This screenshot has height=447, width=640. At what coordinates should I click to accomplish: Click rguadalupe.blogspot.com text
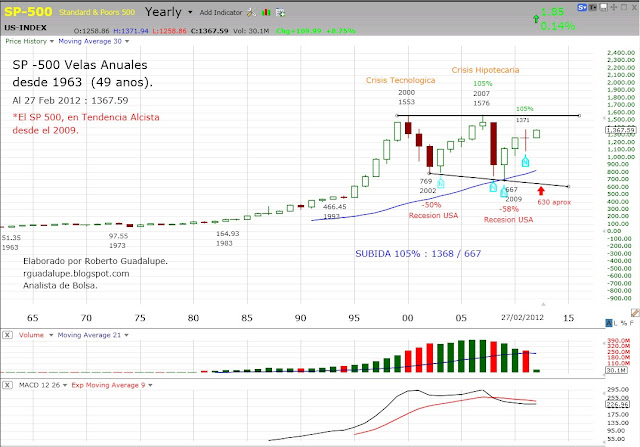point(76,274)
